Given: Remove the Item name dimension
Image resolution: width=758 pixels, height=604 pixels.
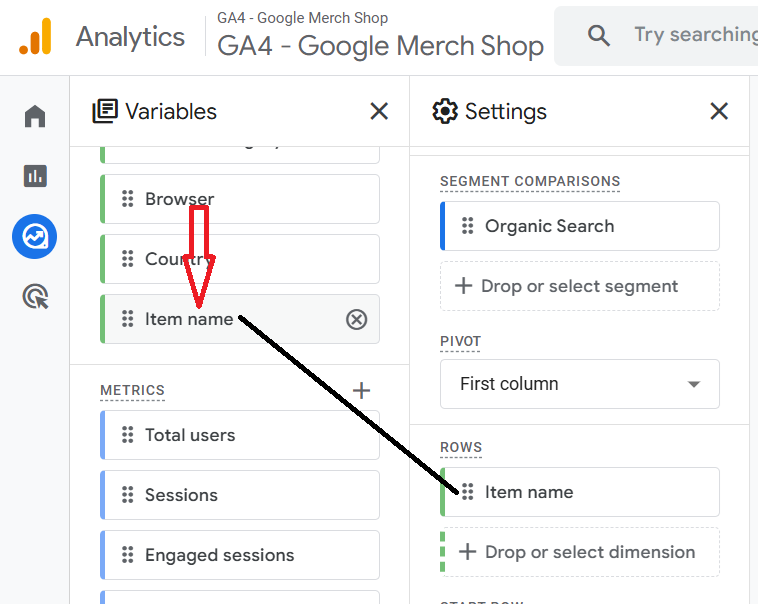Looking at the screenshot, I should pos(356,319).
